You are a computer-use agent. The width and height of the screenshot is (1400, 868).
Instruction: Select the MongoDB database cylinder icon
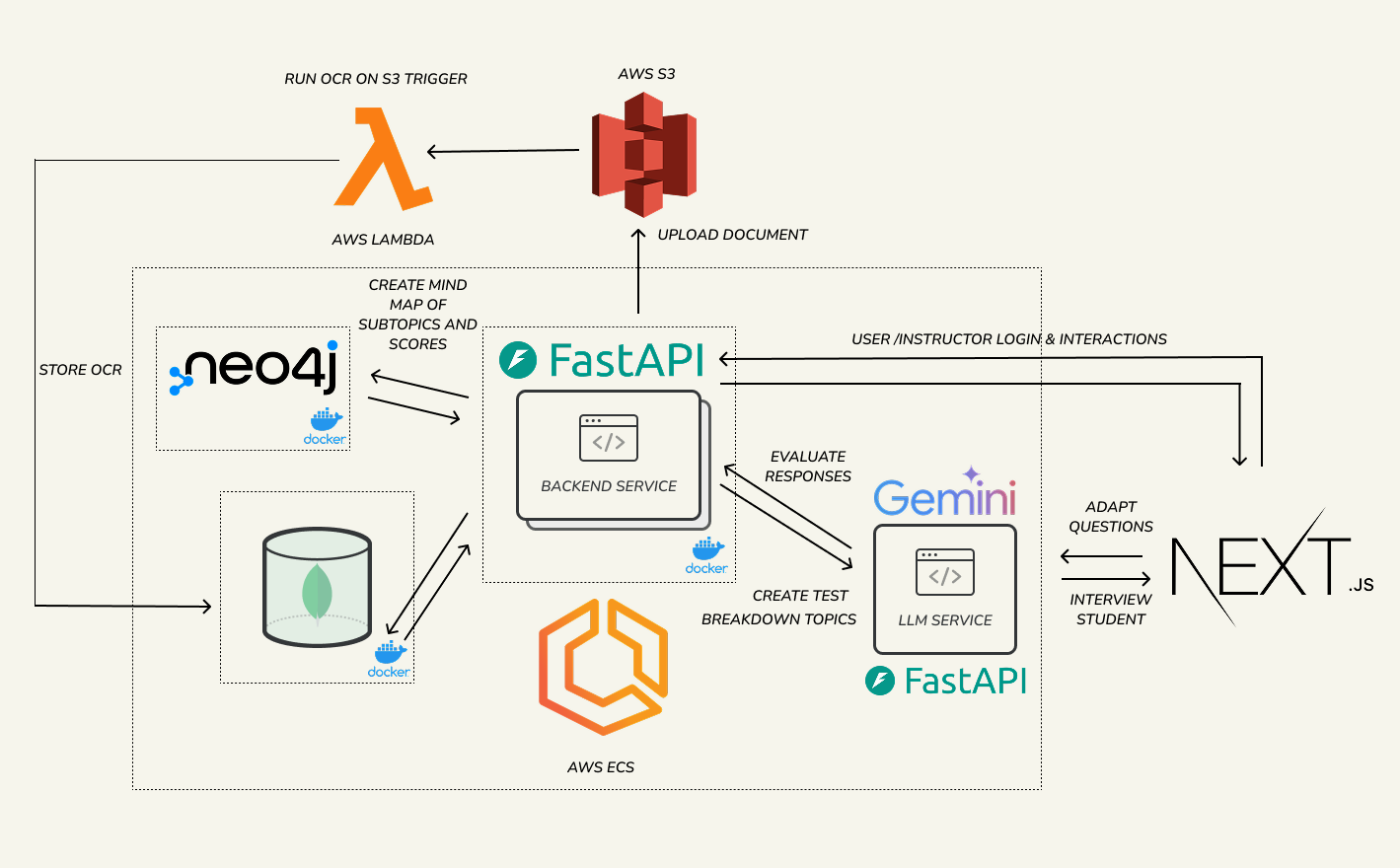click(x=317, y=587)
